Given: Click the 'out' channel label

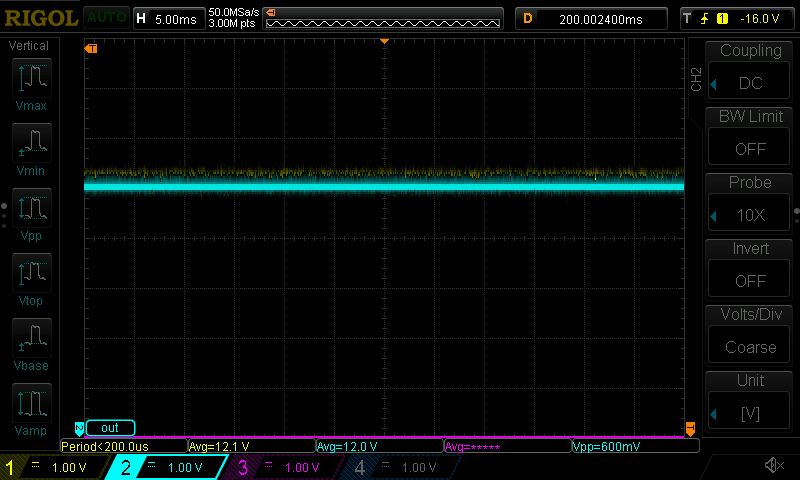Looking at the screenshot, I should point(110,428).
